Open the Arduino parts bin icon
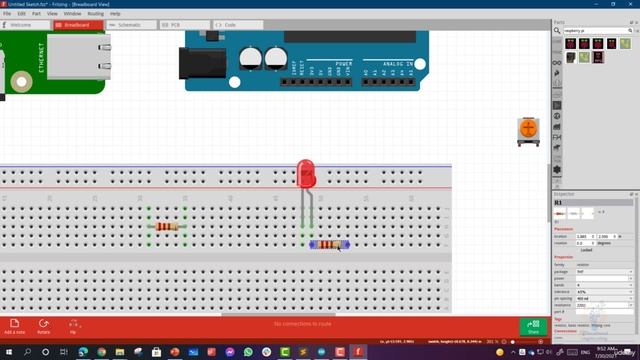This screenshot has width=640, height=360. tap(557, 62)
